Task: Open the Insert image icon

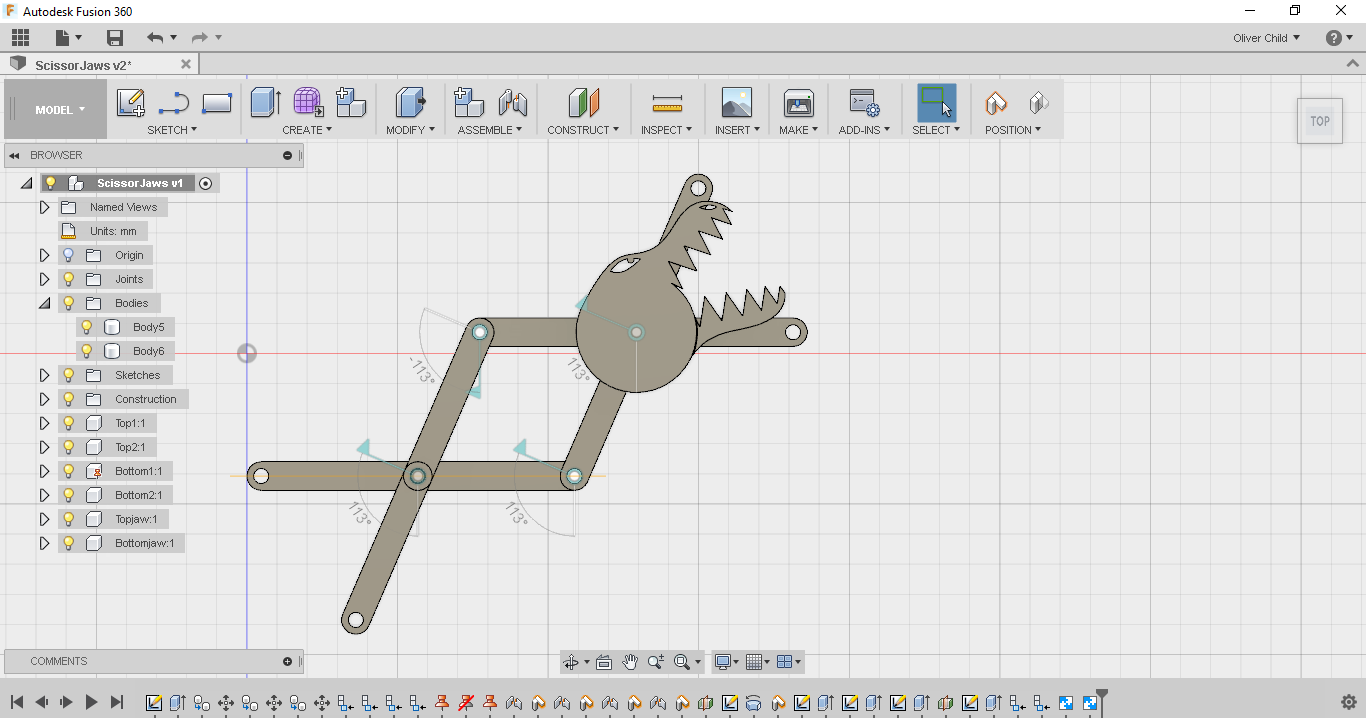Action: [736, 103]
